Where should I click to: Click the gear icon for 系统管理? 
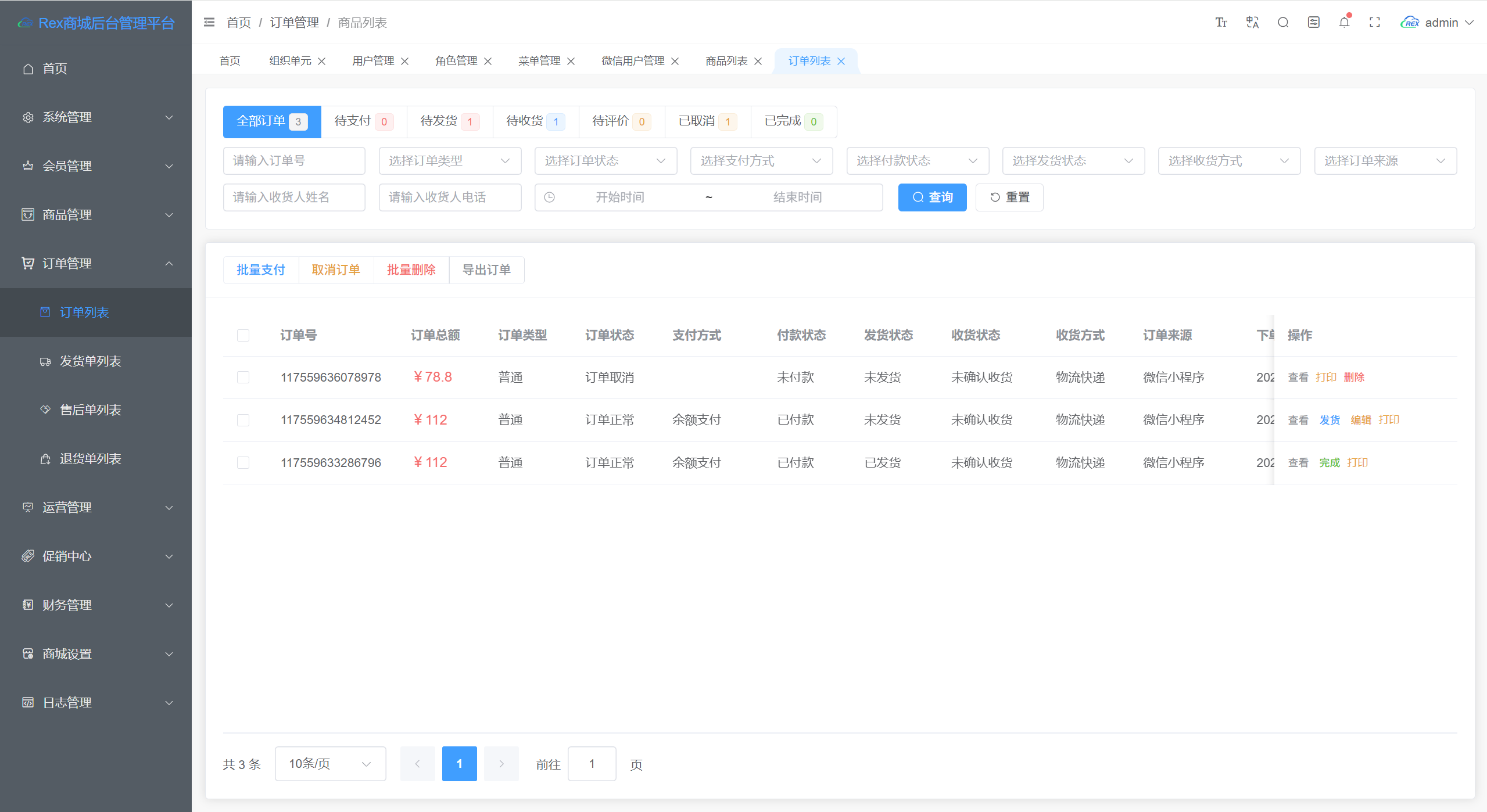point(28,117)
